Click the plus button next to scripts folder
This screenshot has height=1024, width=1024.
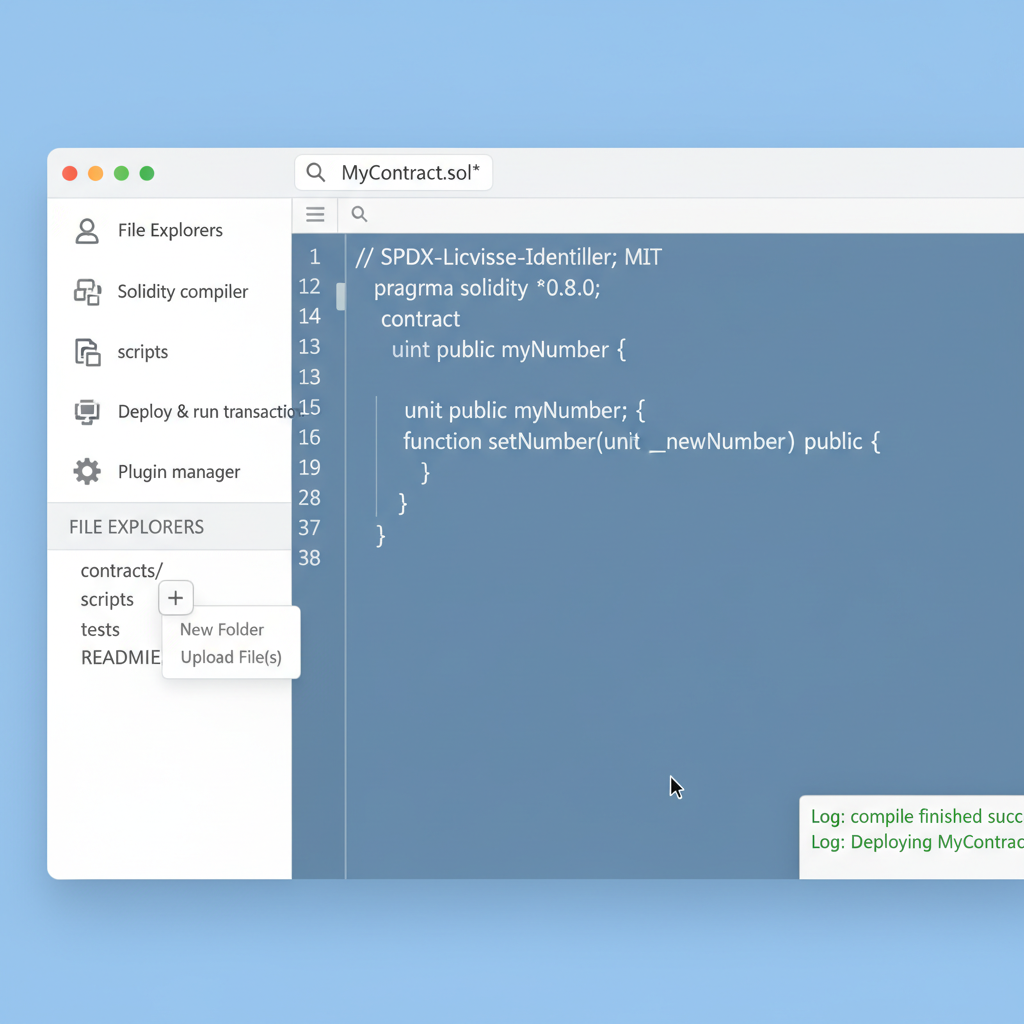[176, 597]
